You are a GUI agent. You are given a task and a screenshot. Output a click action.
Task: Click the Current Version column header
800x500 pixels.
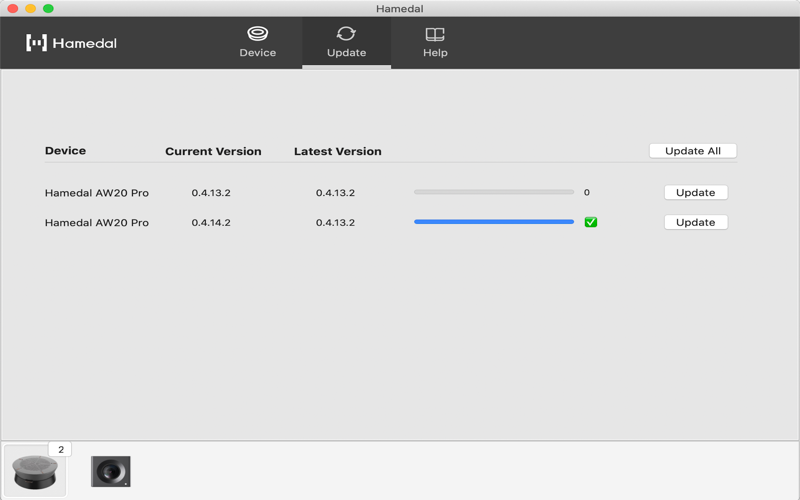[x=213, y=152]
